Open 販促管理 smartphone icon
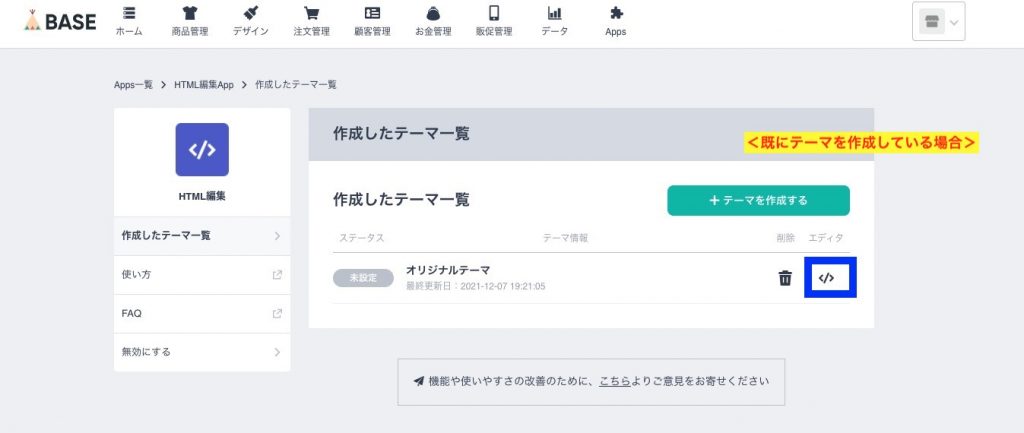This screenshot has height=433, width=1024. [x=493, y=14]
